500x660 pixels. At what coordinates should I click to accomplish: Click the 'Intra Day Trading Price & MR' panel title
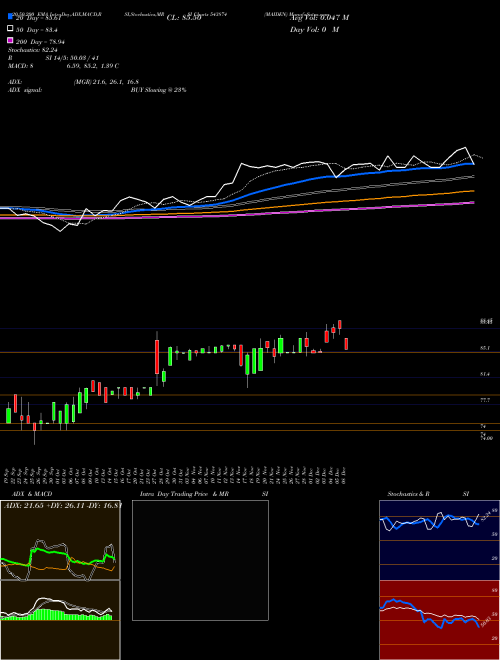click(x=184, y=494)
